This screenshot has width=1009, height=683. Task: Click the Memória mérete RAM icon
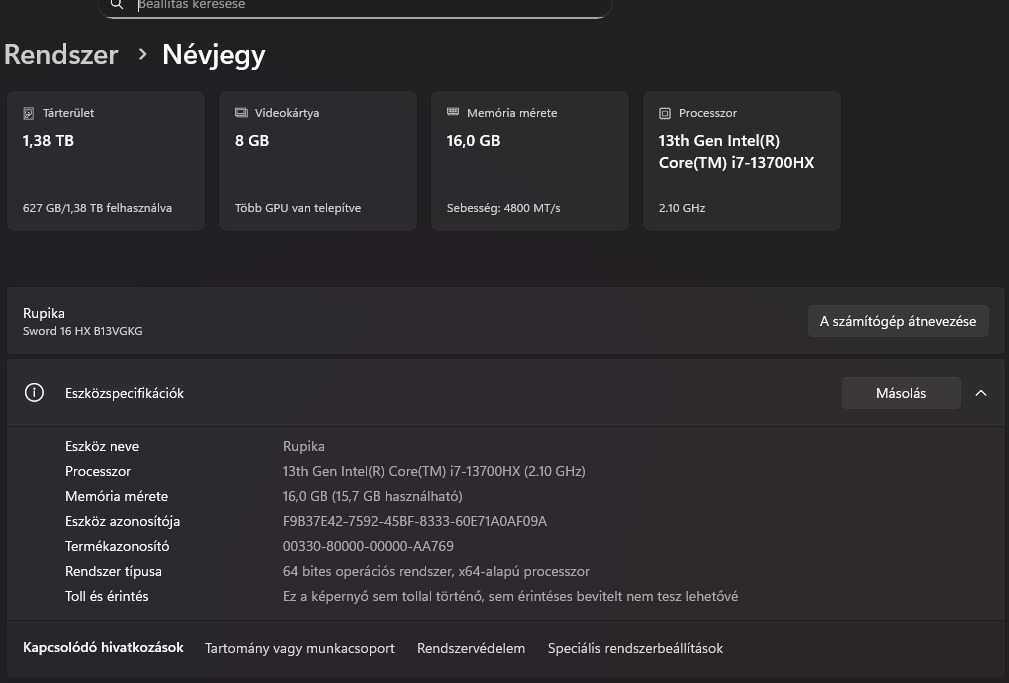tap(453, 113)
